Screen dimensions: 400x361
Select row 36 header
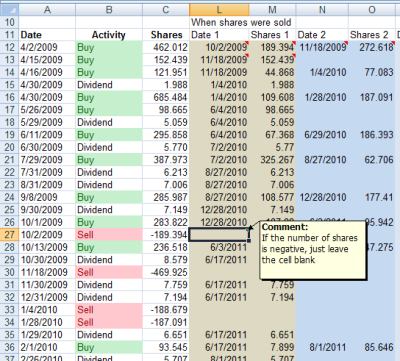(x=9, y=347)
